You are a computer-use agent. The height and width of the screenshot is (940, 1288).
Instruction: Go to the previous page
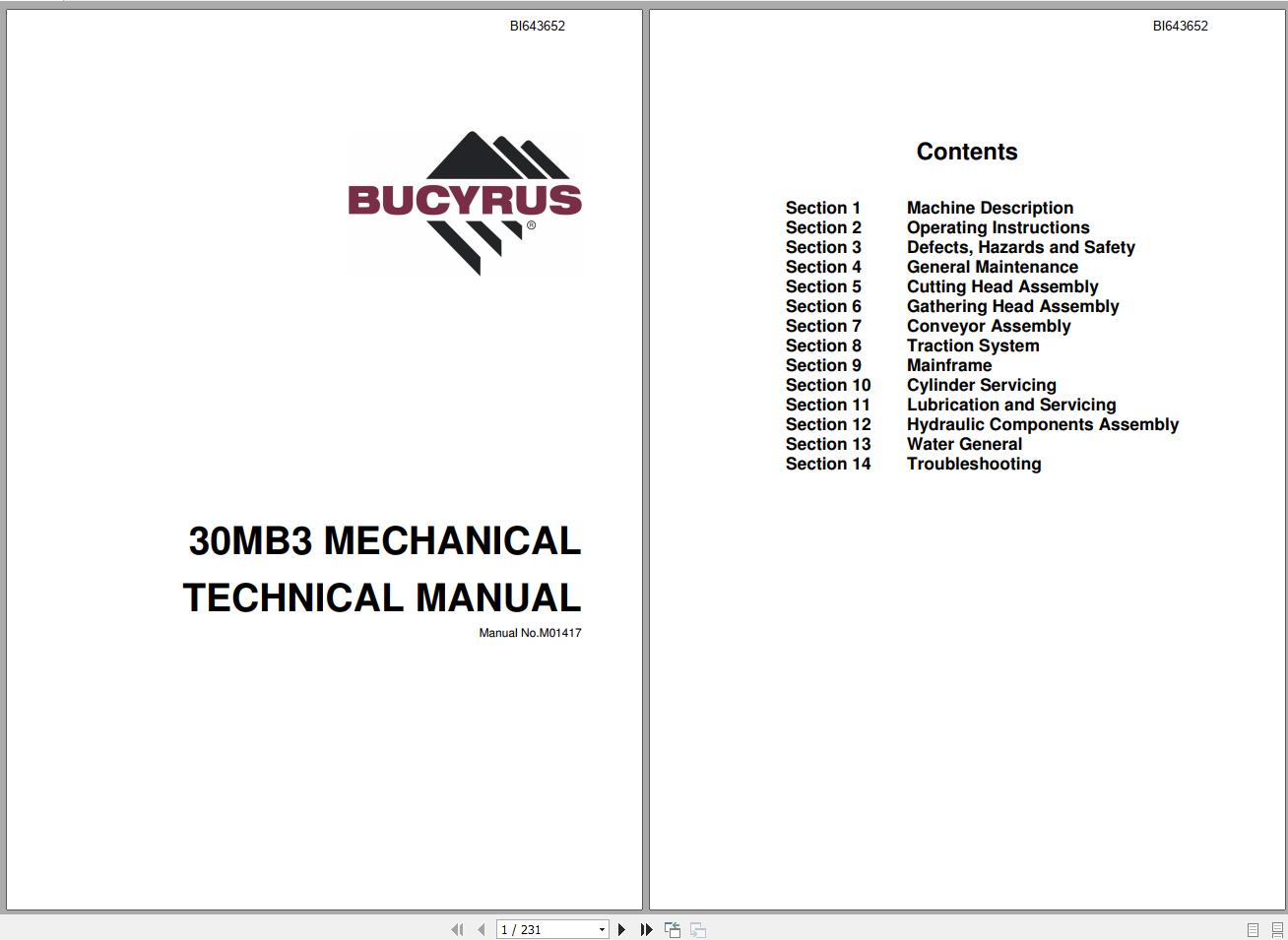coord(481,929)
